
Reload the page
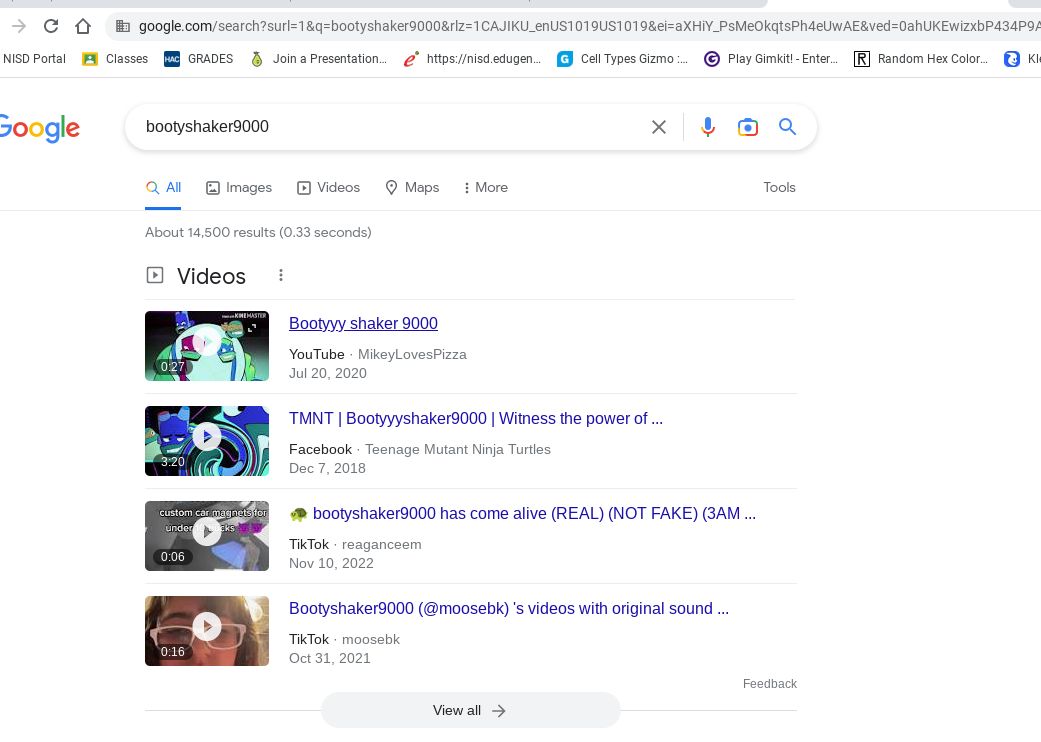51,26
